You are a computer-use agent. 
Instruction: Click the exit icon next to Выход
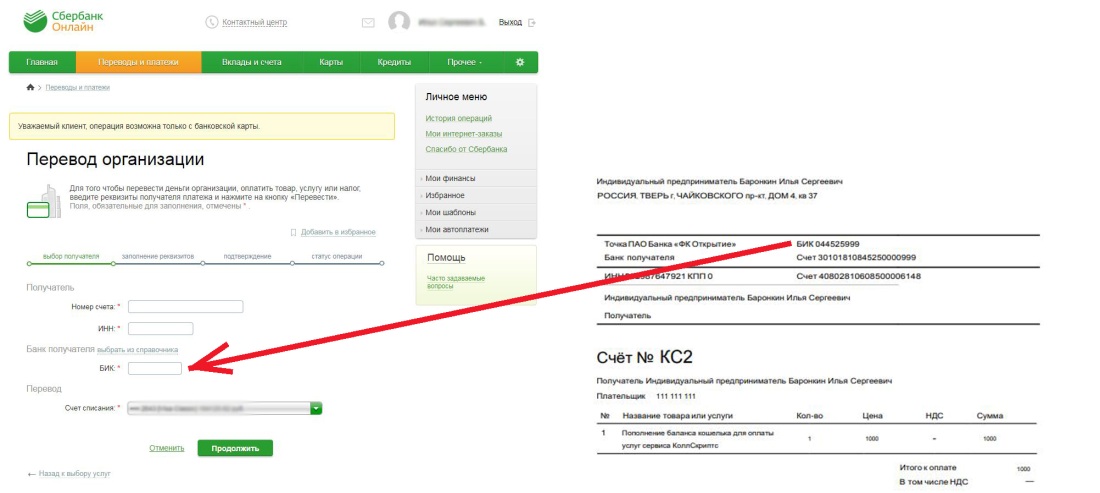coord(532,22)
